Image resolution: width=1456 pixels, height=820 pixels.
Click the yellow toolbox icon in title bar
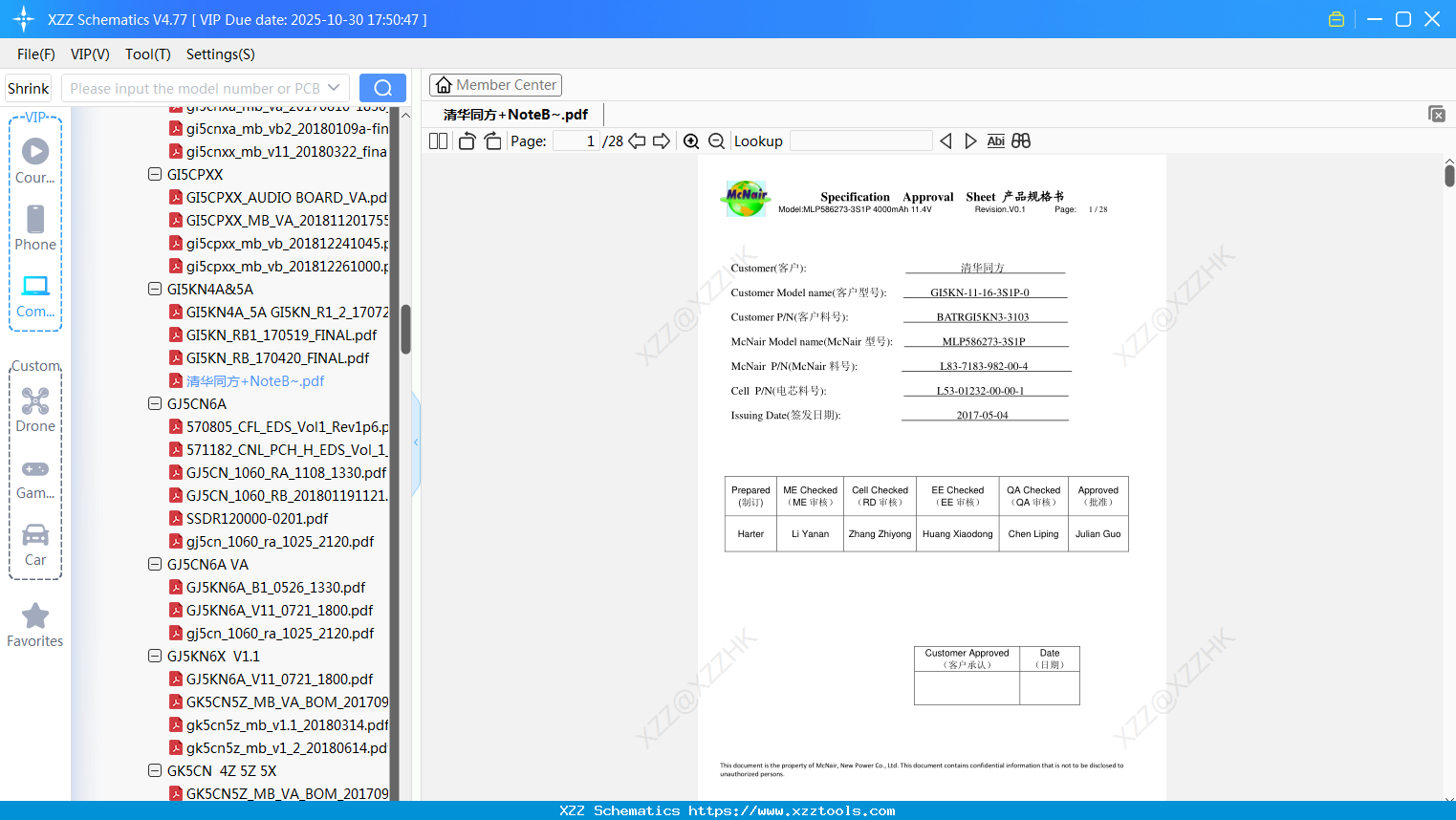point(1336,19)
